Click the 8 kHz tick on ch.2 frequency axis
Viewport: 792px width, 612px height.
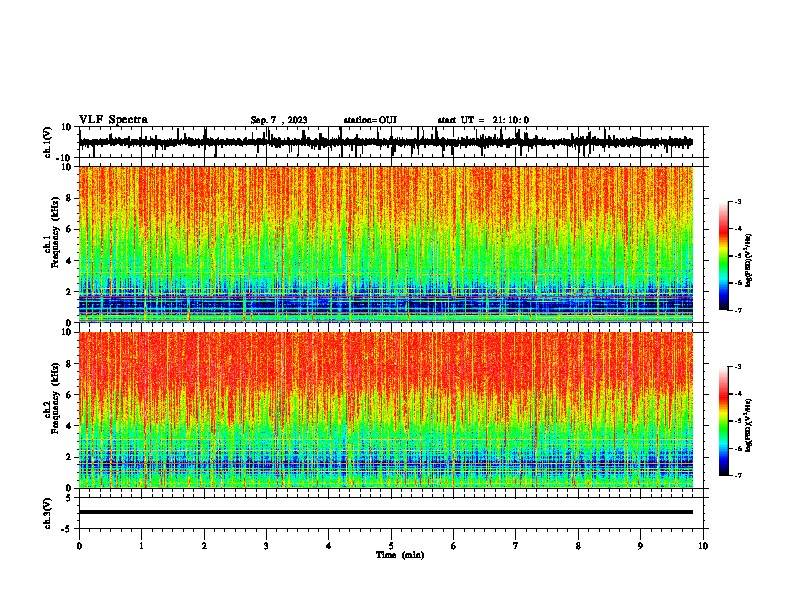click(69, 364)
